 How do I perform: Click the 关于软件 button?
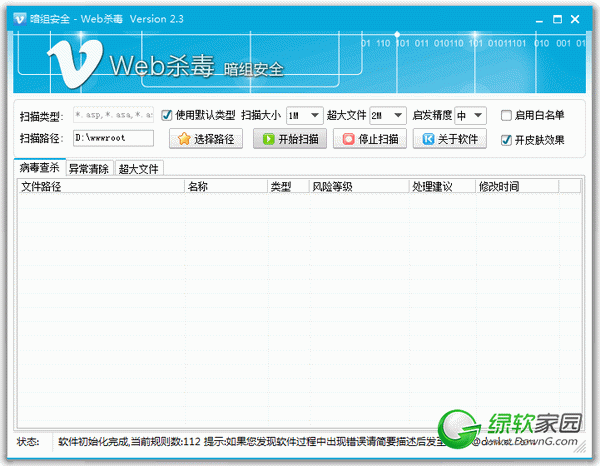pyautogui.click(x=450, y=138)
